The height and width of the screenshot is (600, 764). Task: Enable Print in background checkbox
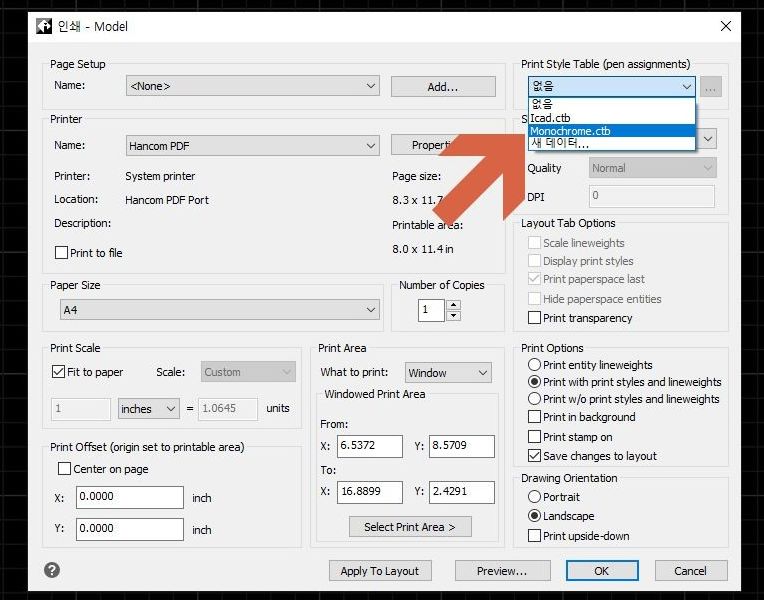click(535, 417)
